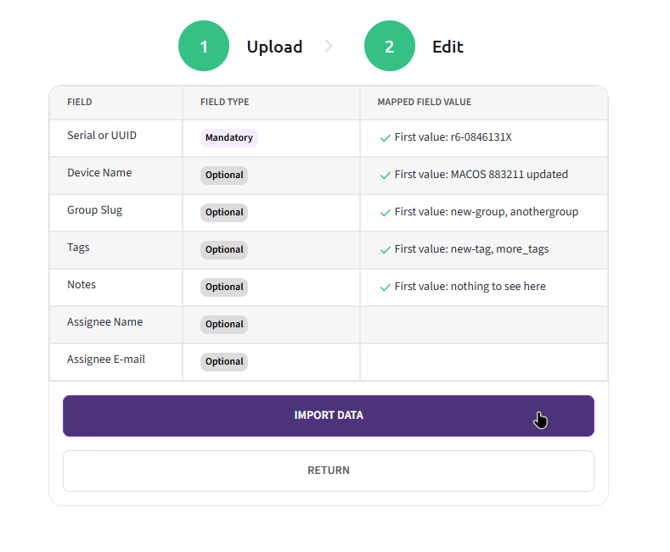This screenshot has height=552, width=670.
Task: Click the Optional badge for Assignee E-mail
Action: coord(224,362)
